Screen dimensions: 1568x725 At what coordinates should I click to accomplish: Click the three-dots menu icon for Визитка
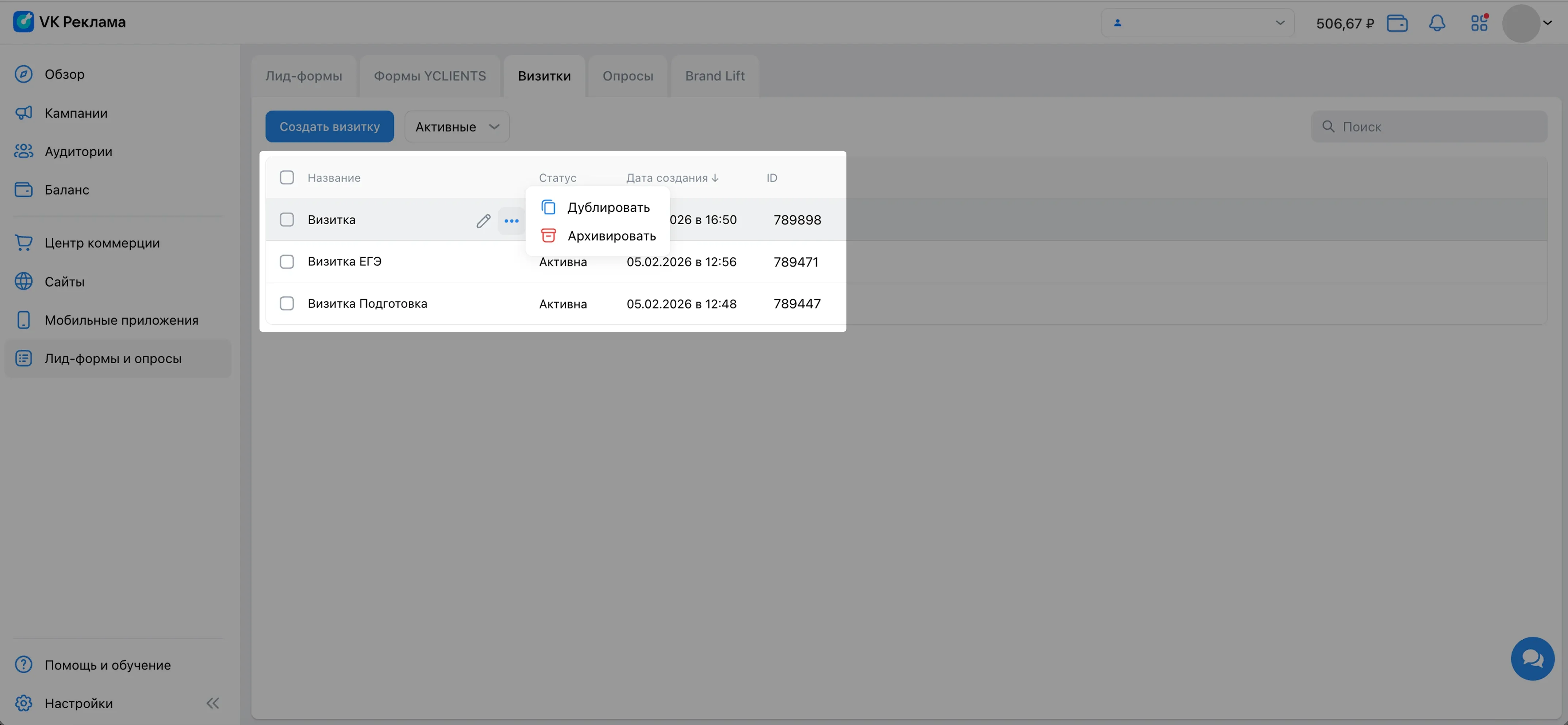[x=511, y=220]
